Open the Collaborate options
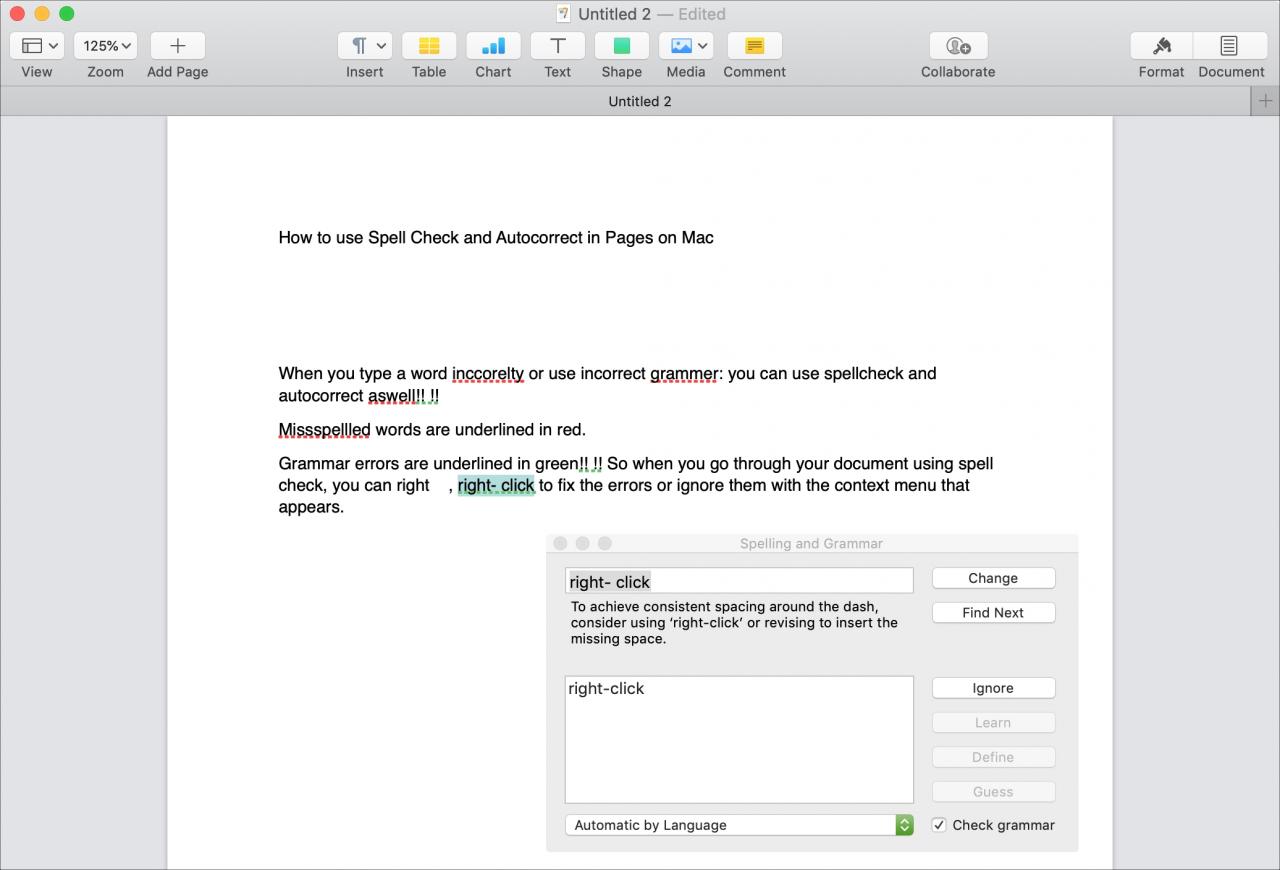 [x=958, y=46]
